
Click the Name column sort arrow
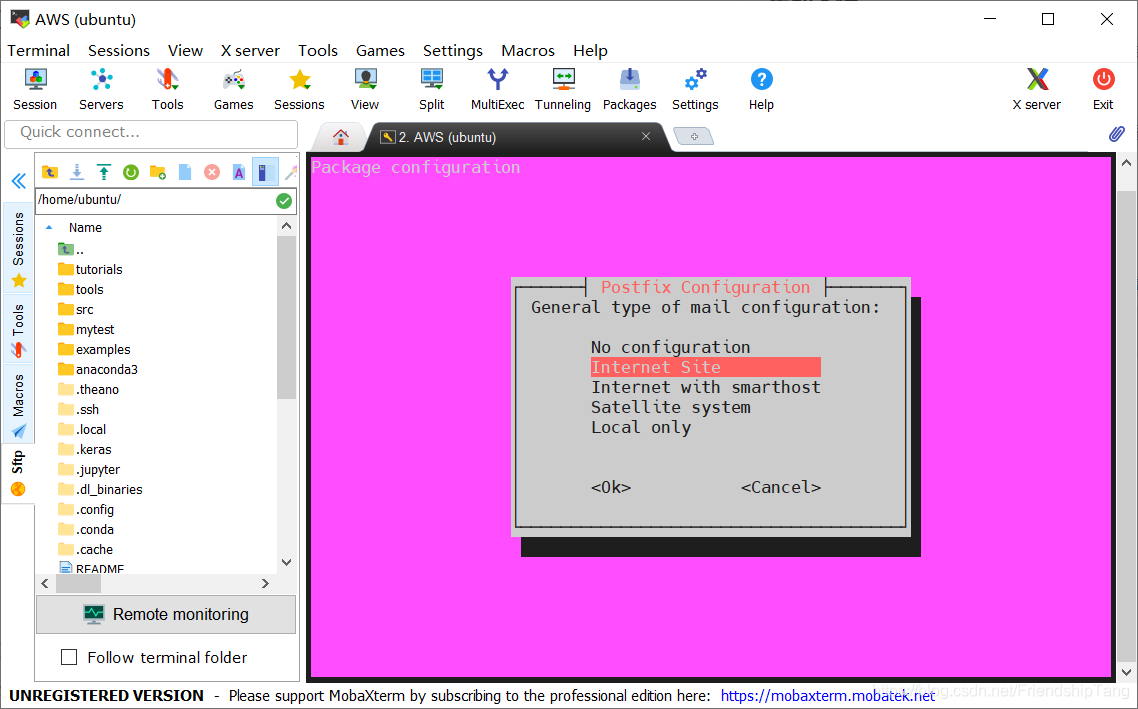tap(49, 227)
